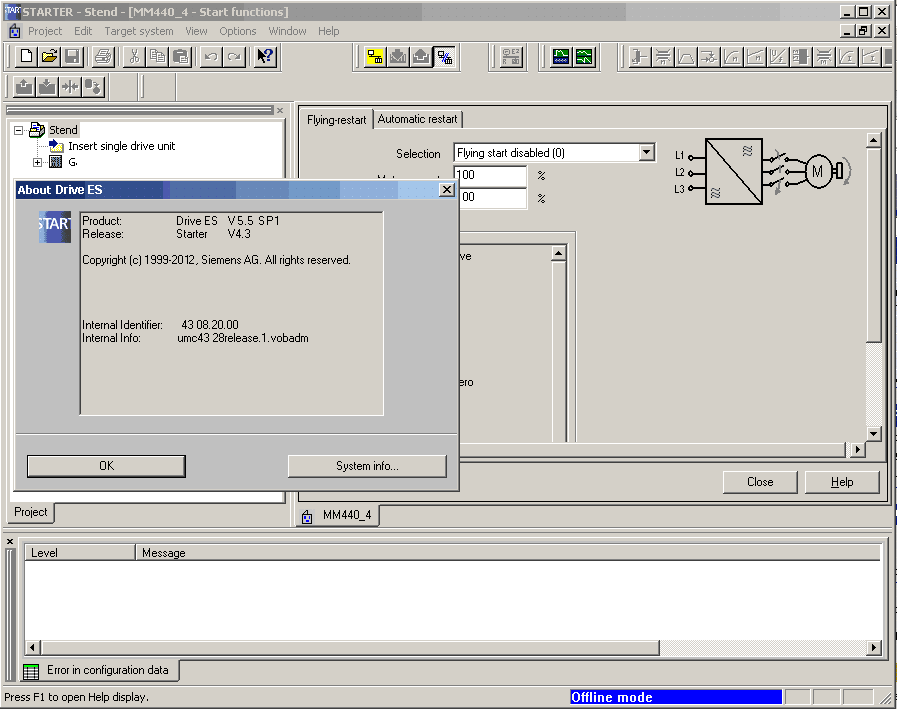Image resolution: width=897 pixels, height=709 pixels.
Task: Click the Start functions horizontal scroll right arrow
Action: point(857,450)
